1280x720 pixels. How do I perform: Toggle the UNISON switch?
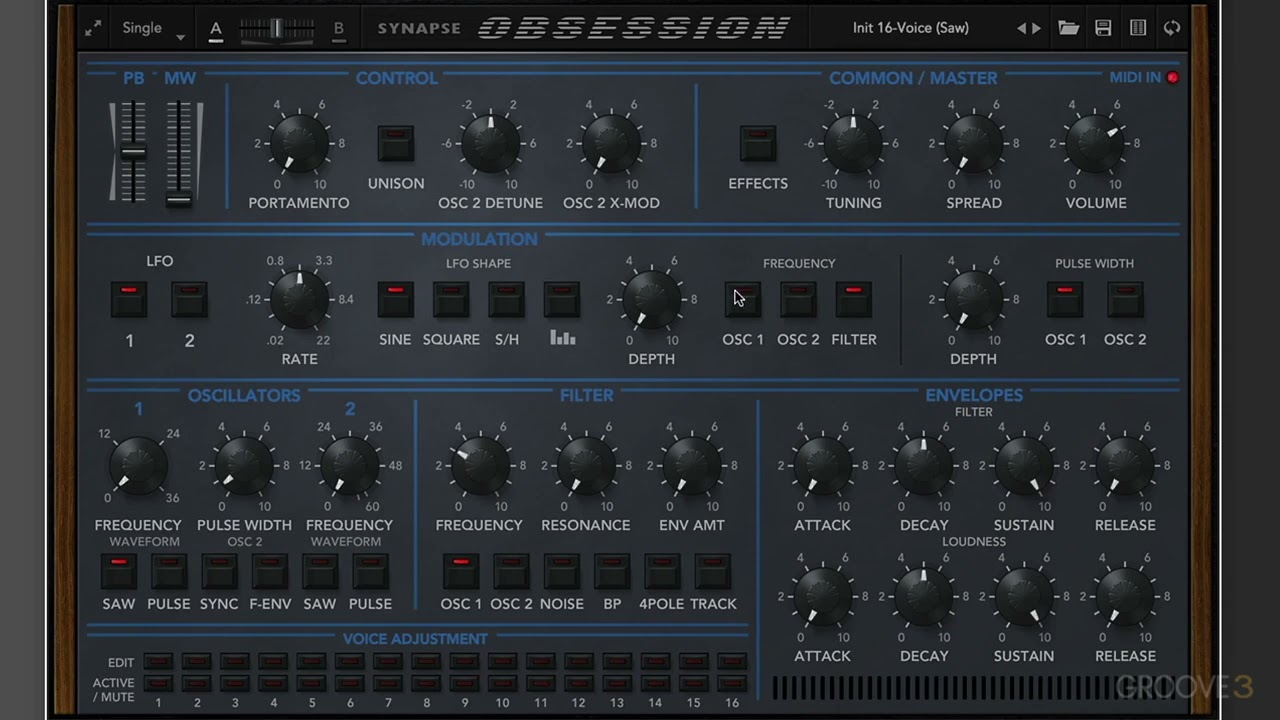pos(396,144)
